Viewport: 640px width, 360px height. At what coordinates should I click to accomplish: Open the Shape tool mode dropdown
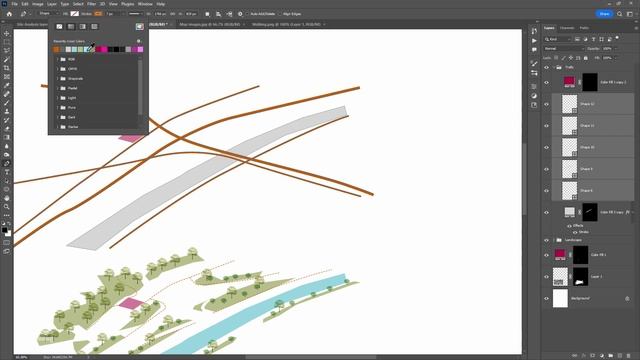click(x=49, y=14)
